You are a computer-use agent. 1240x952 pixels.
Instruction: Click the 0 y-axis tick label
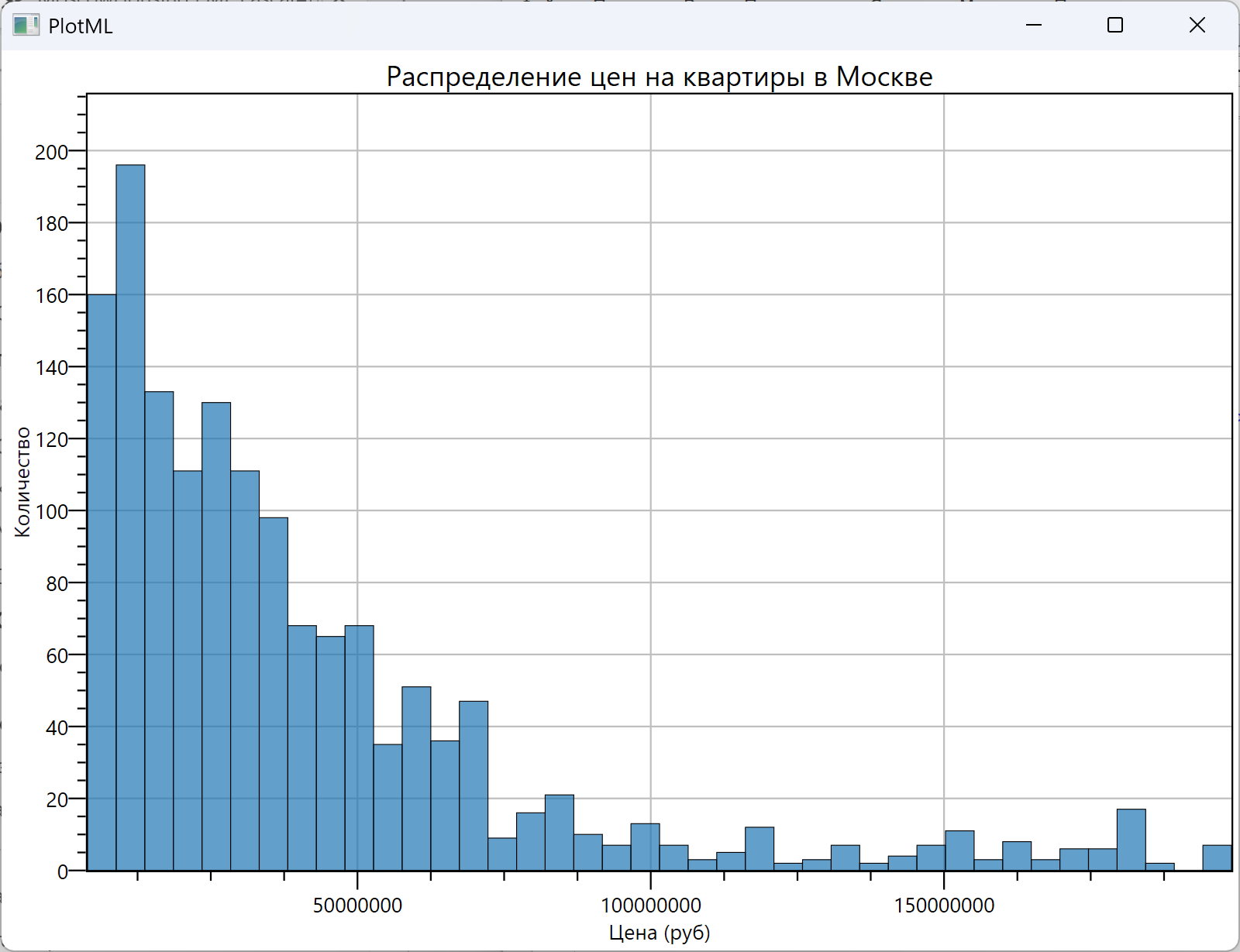[63, 872]
